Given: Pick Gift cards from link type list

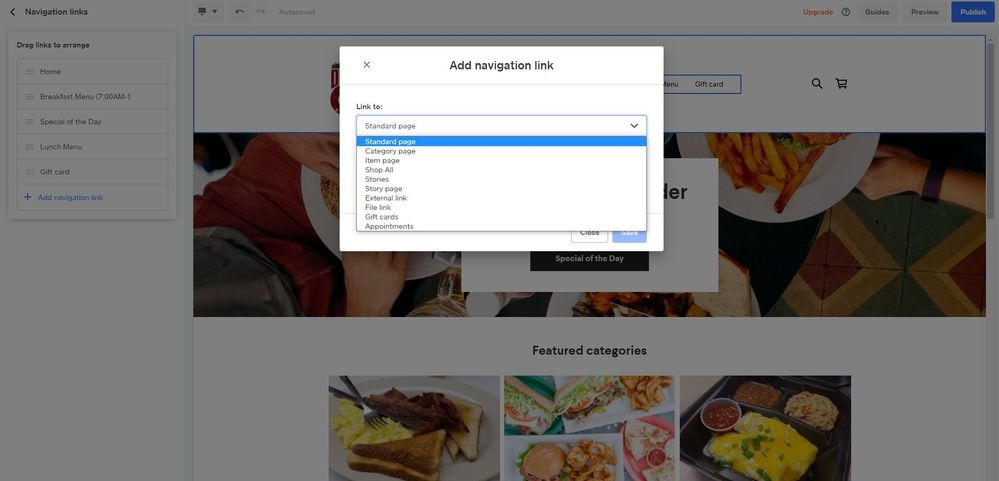Looking at the screenshot, I should pyautogui.click(x=381, y=217).
